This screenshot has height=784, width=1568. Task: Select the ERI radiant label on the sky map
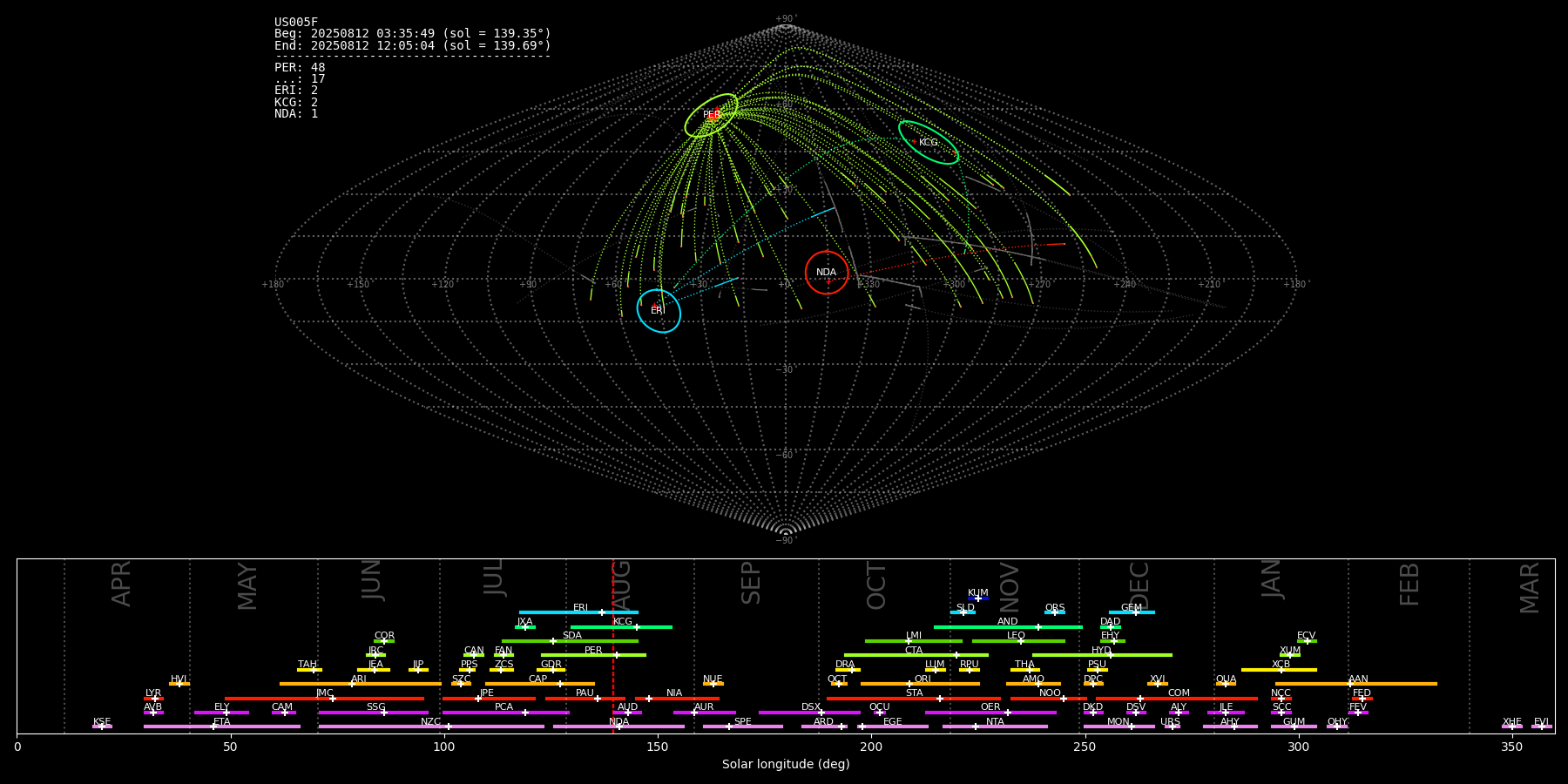click(658, 311)
